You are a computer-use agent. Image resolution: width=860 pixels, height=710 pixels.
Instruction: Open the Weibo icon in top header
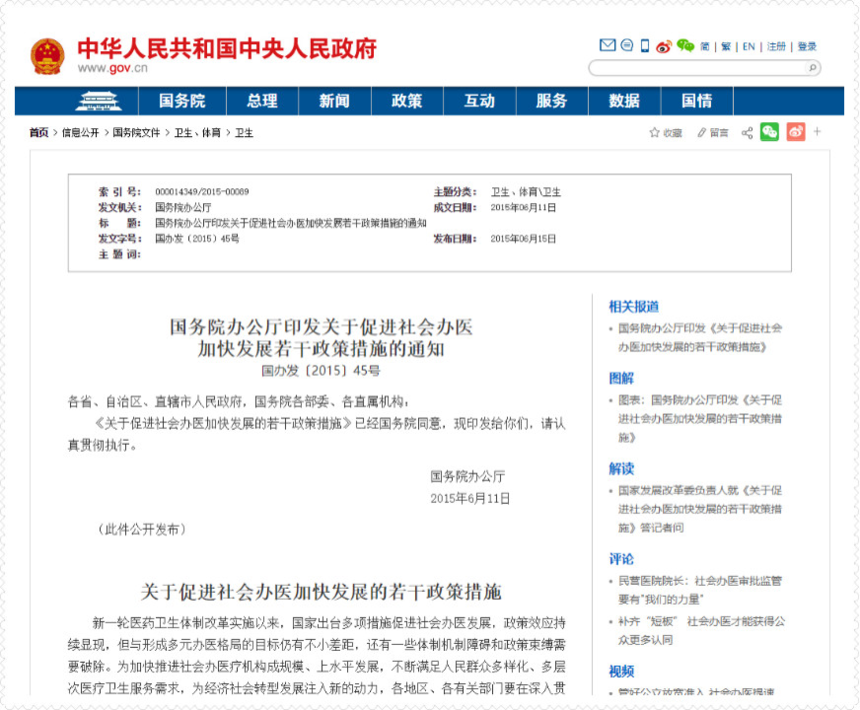point(663,46)
